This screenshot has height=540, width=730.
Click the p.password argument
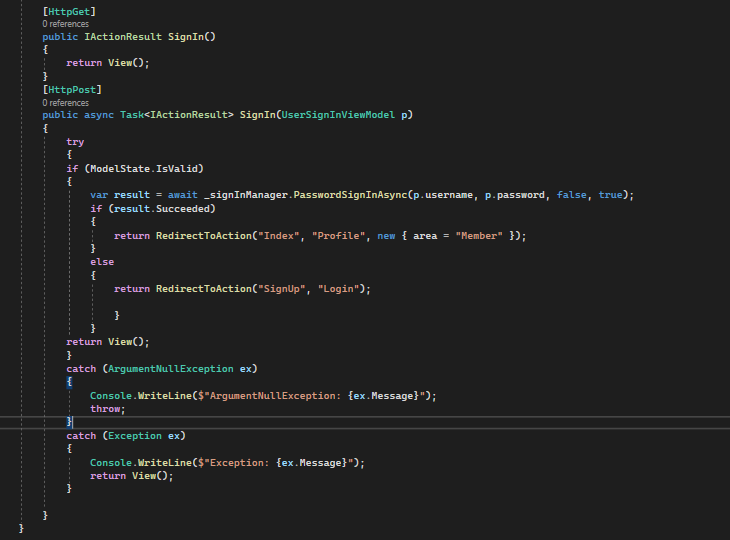coord(514,195)
